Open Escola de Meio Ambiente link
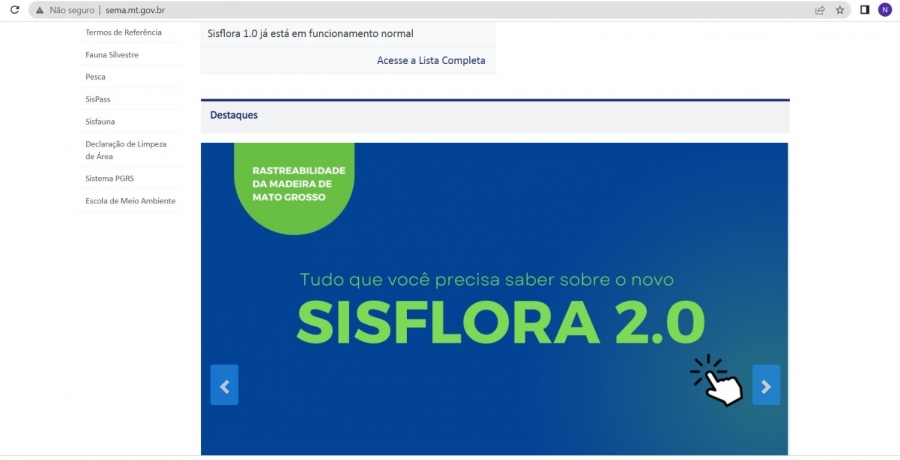The width and height of the screenshot is (900, 460). (130, 200)
